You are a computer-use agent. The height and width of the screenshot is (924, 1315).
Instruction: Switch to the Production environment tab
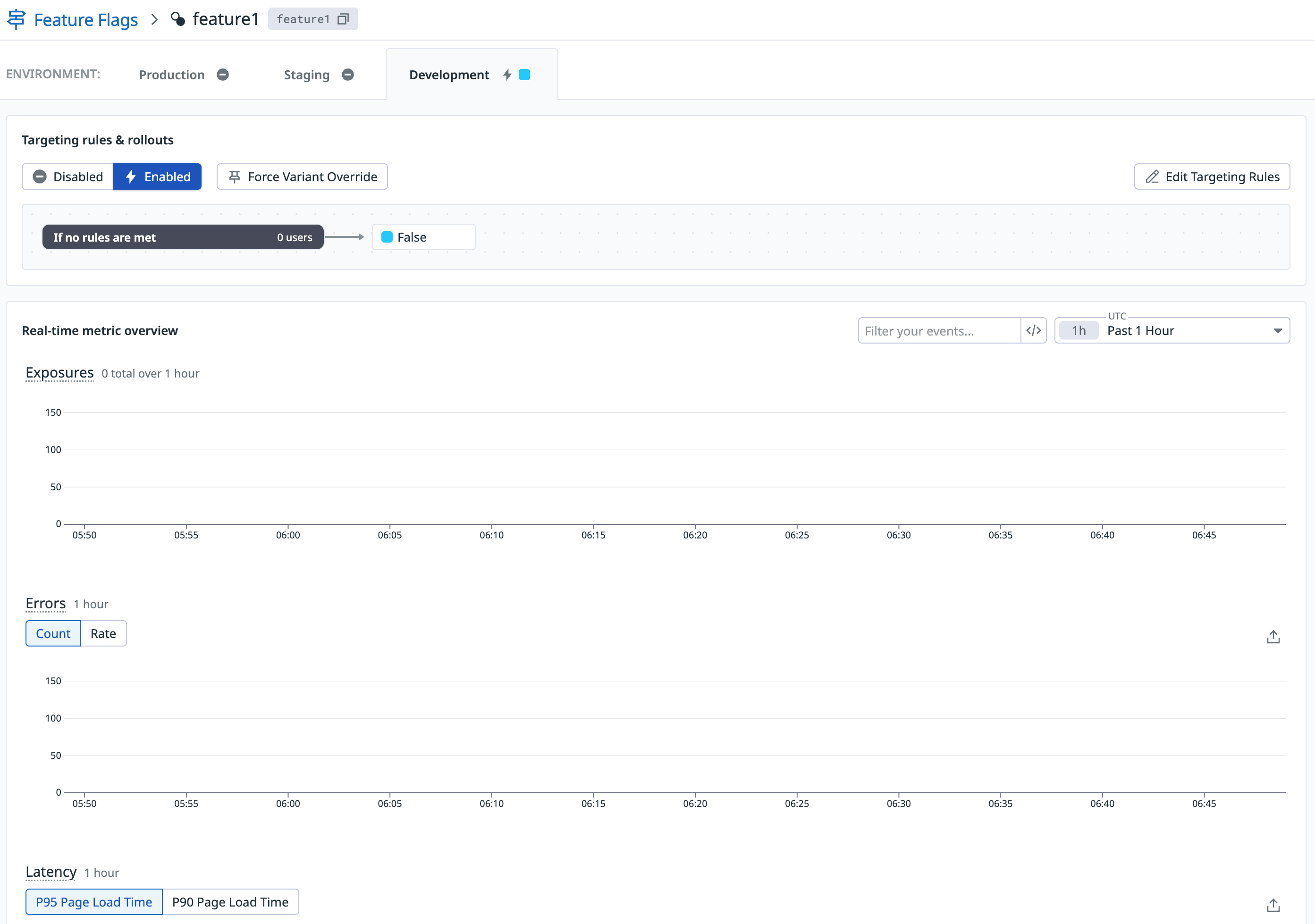pyautogui.click(x=172, y=75)
